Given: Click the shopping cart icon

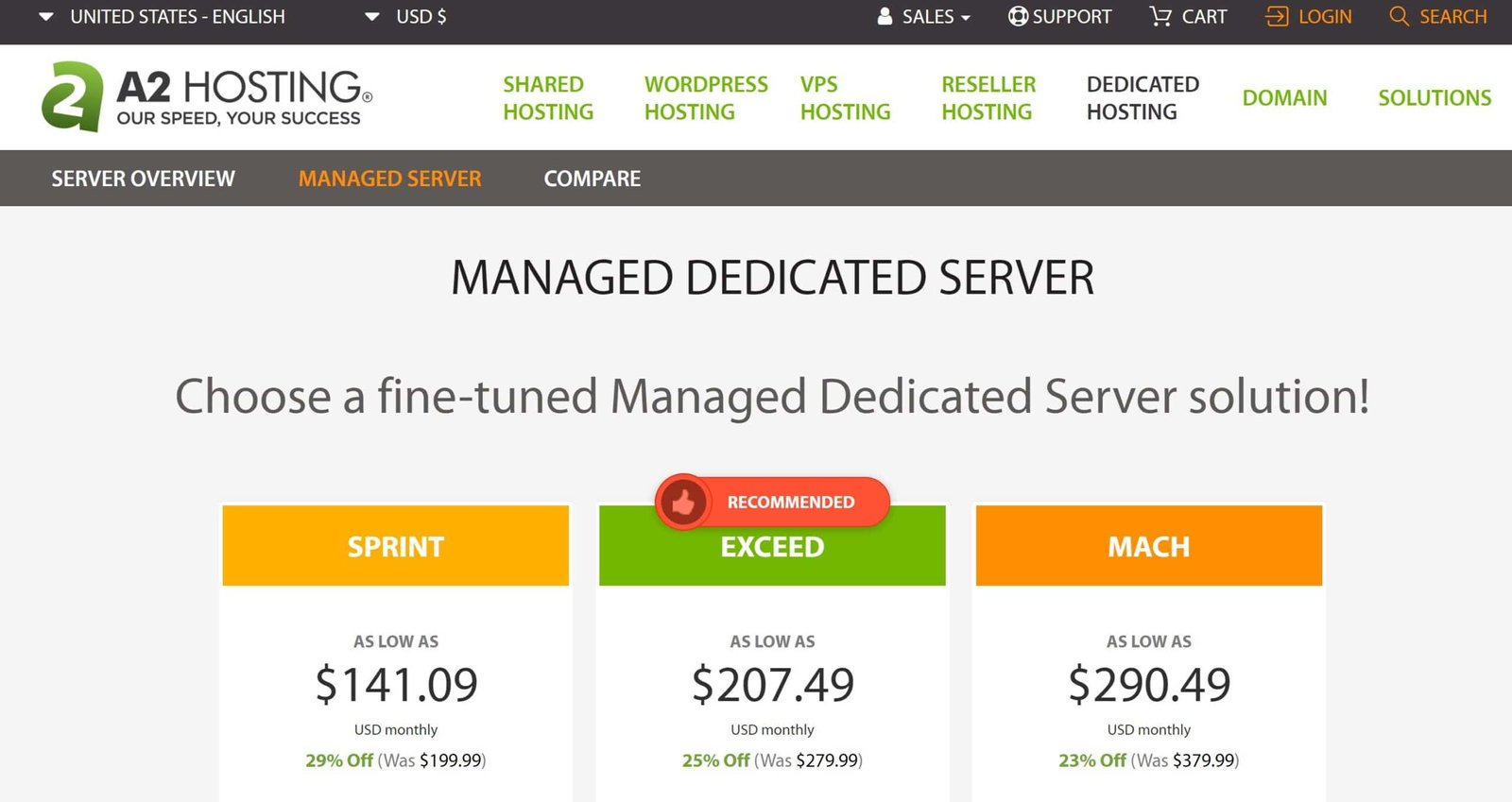Looking at the screenshot, I should [1160, 16].
